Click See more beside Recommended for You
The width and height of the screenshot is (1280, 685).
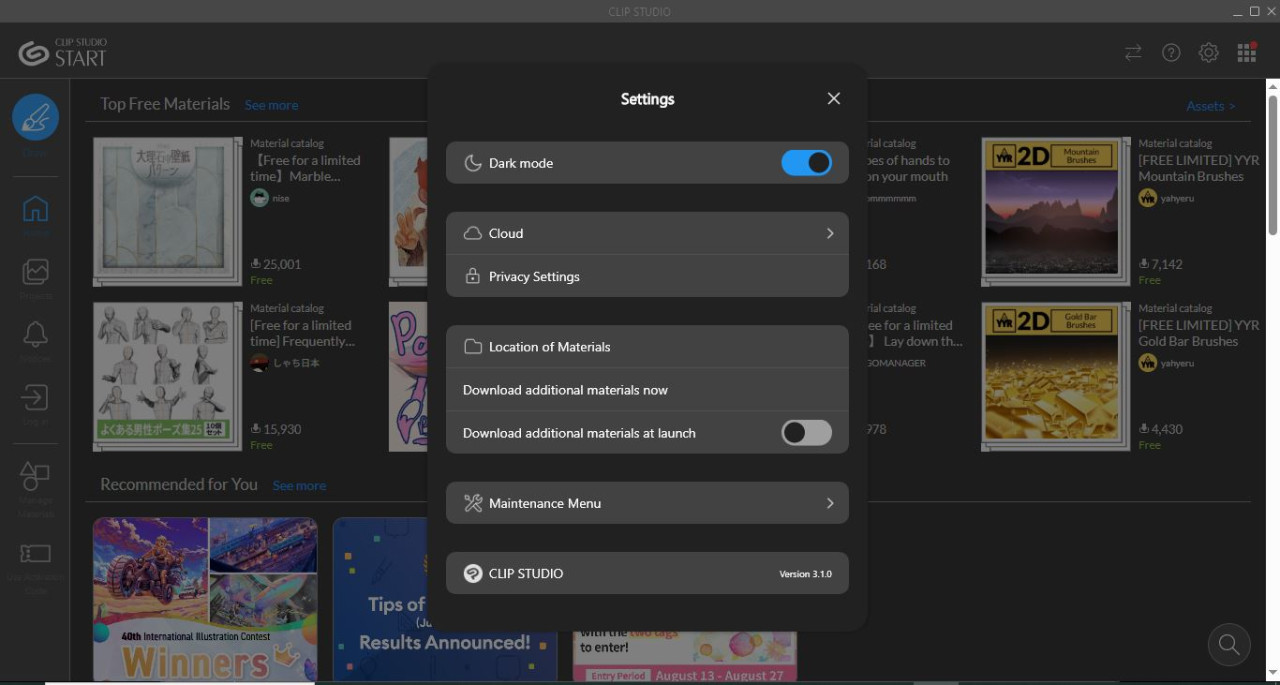click(299, 485)
